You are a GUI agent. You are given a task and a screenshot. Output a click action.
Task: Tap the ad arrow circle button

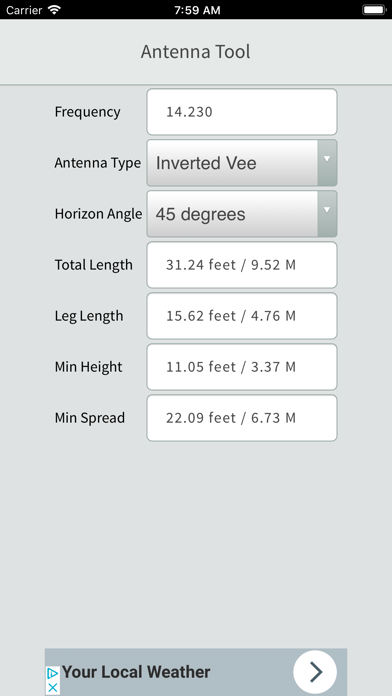pos(315,672)
